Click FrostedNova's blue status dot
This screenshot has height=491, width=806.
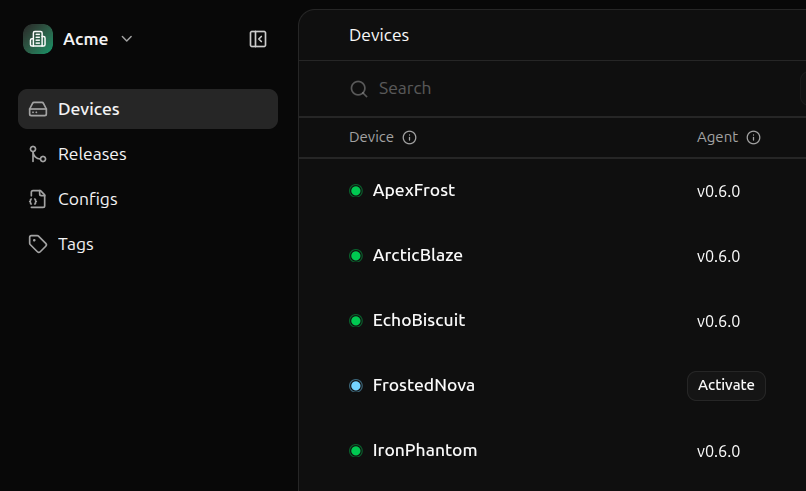[x=355, y=385]
